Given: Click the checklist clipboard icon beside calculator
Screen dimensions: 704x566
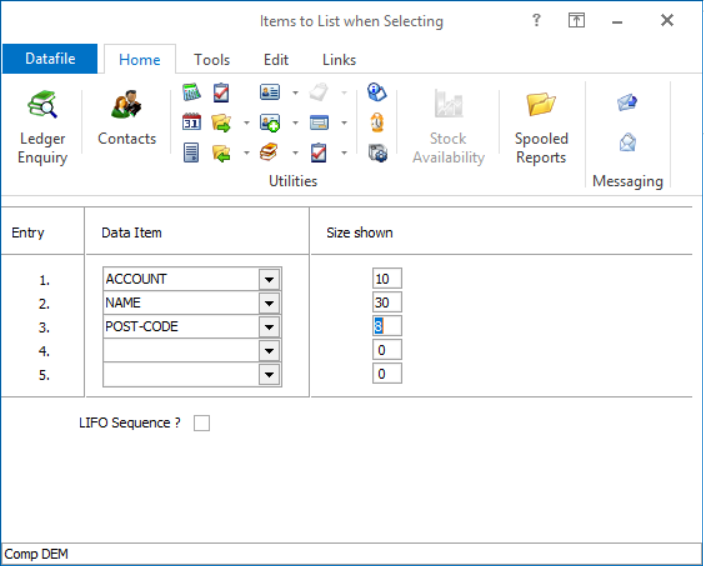Looking at the screenshot, I should (x=221, y=92).
